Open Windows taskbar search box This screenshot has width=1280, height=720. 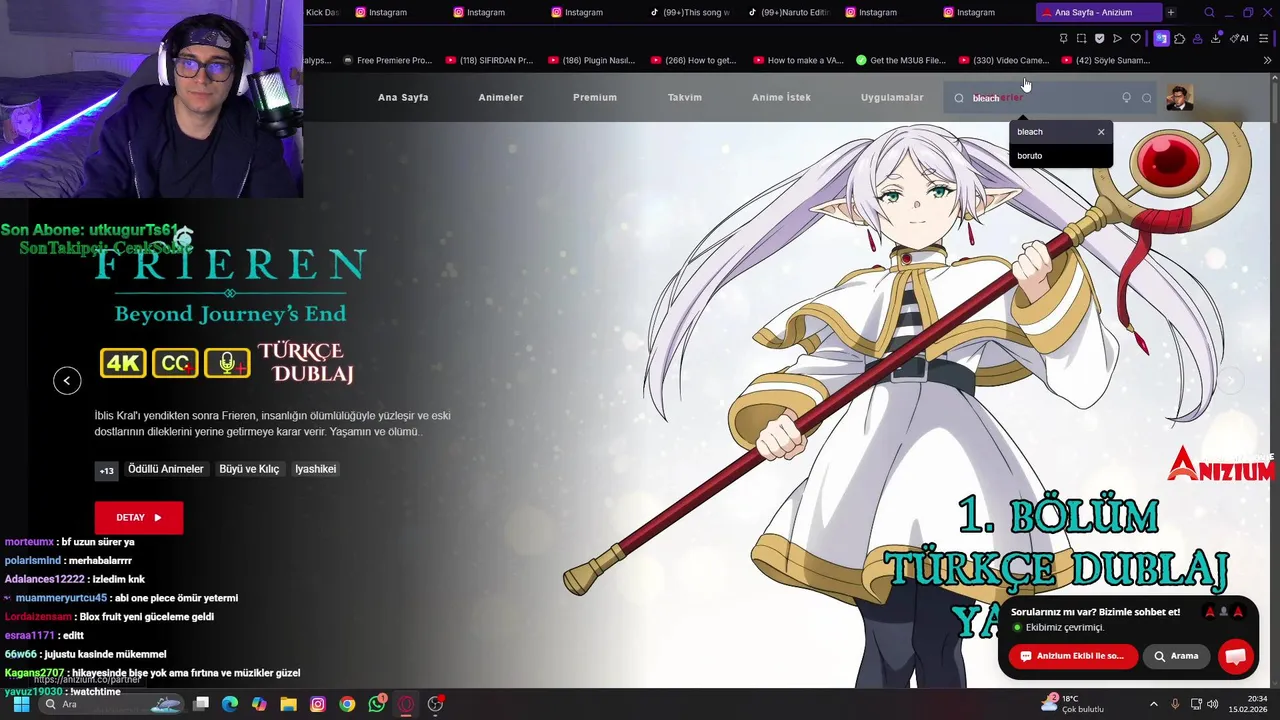click(x=112, y=704)
